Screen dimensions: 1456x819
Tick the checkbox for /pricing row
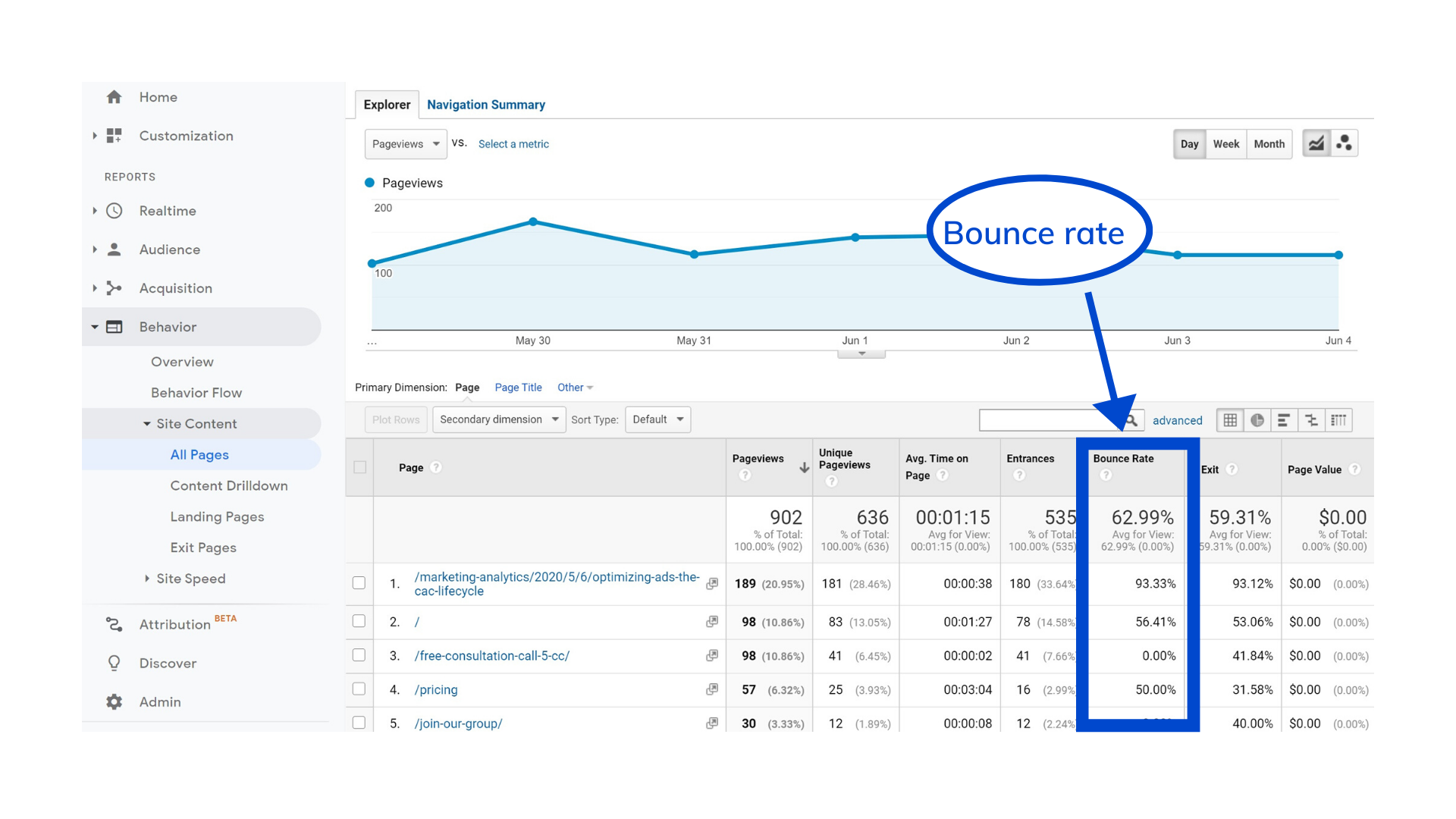click(359, 689)
